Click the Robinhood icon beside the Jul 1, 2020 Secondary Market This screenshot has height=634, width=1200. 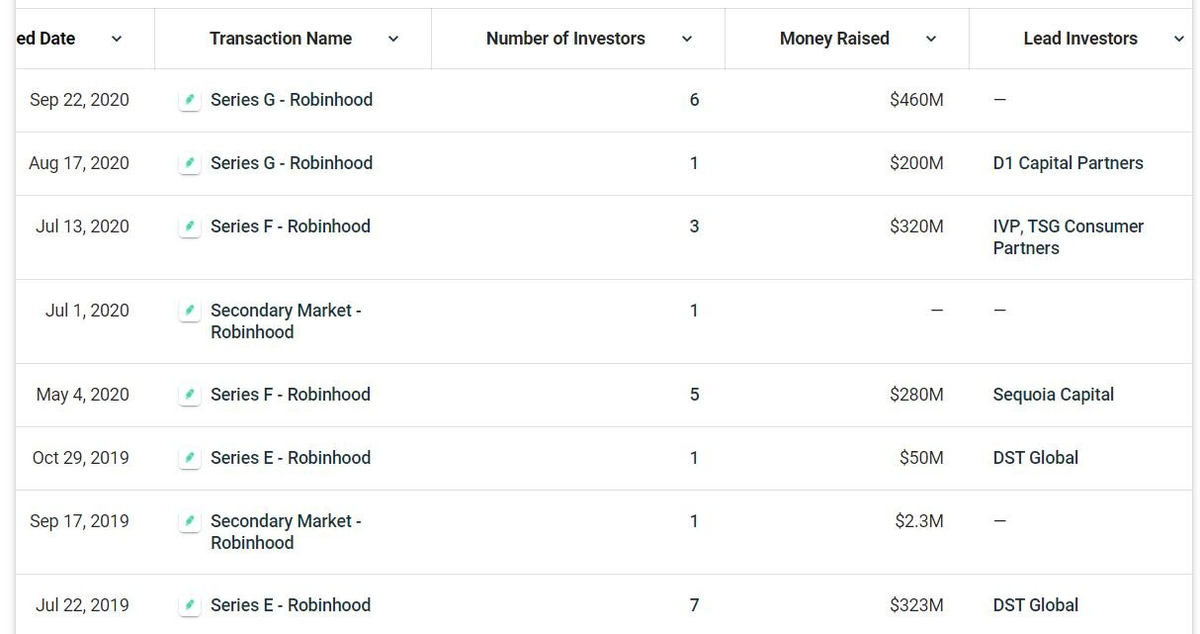pos(190,311)
